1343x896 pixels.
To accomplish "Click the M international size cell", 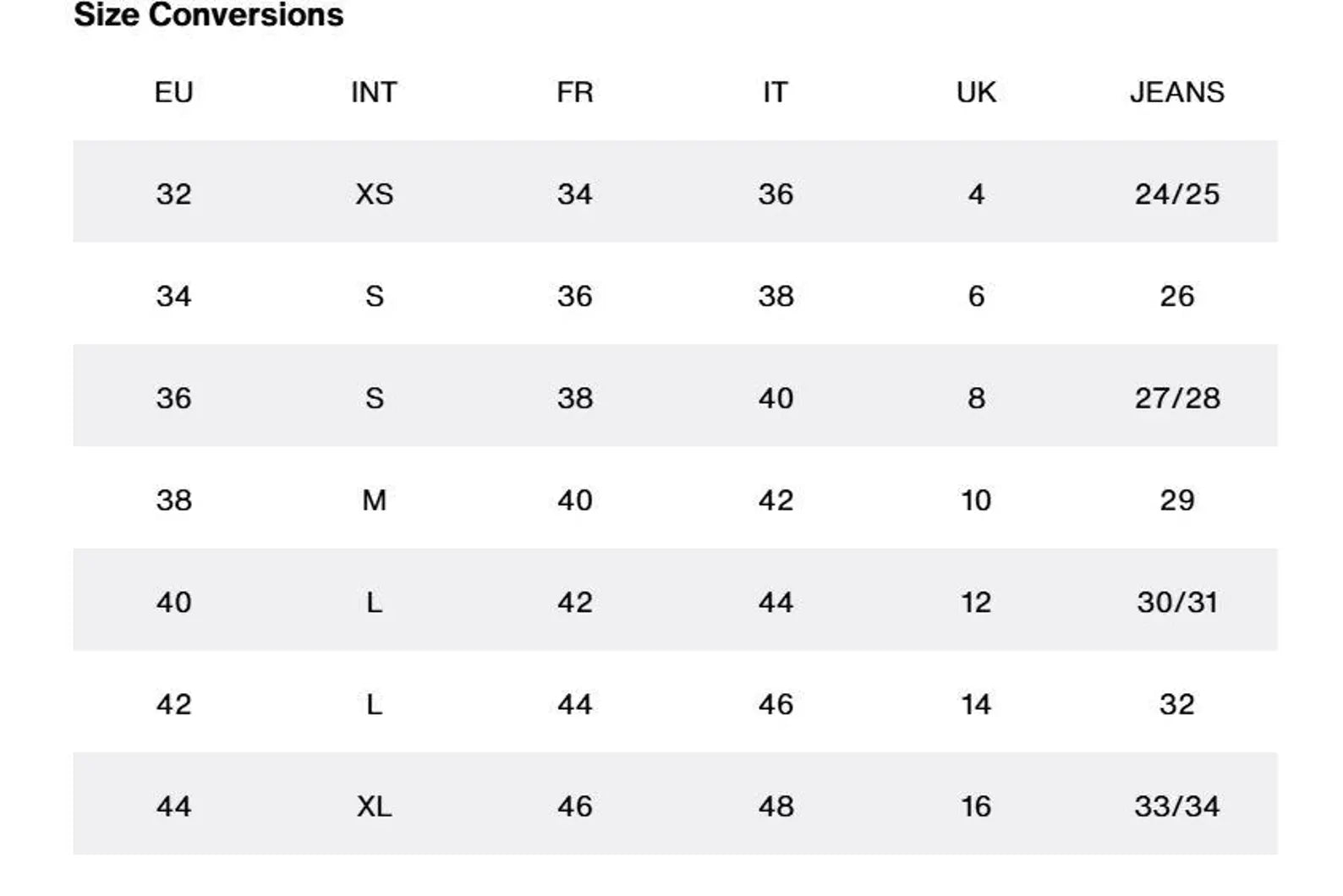I will point(374,500).
